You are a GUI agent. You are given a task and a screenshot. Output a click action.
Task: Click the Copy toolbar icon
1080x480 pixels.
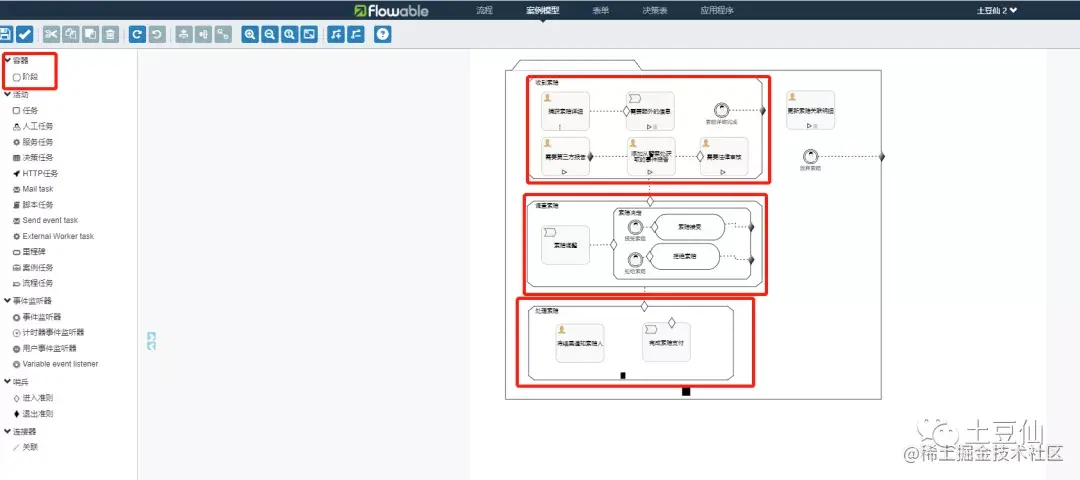click(x=71, y=34)
